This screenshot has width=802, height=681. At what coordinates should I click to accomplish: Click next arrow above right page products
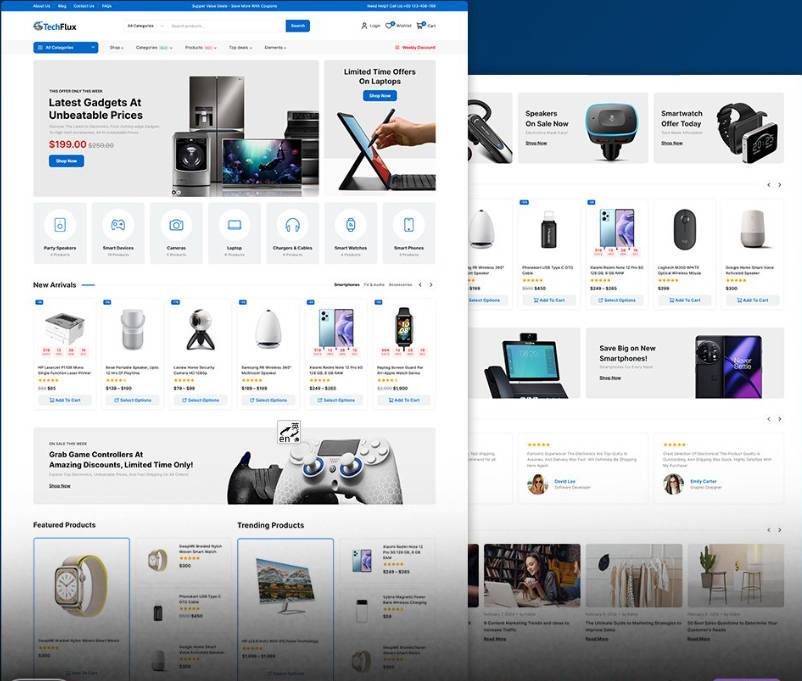tap(779, 185)
